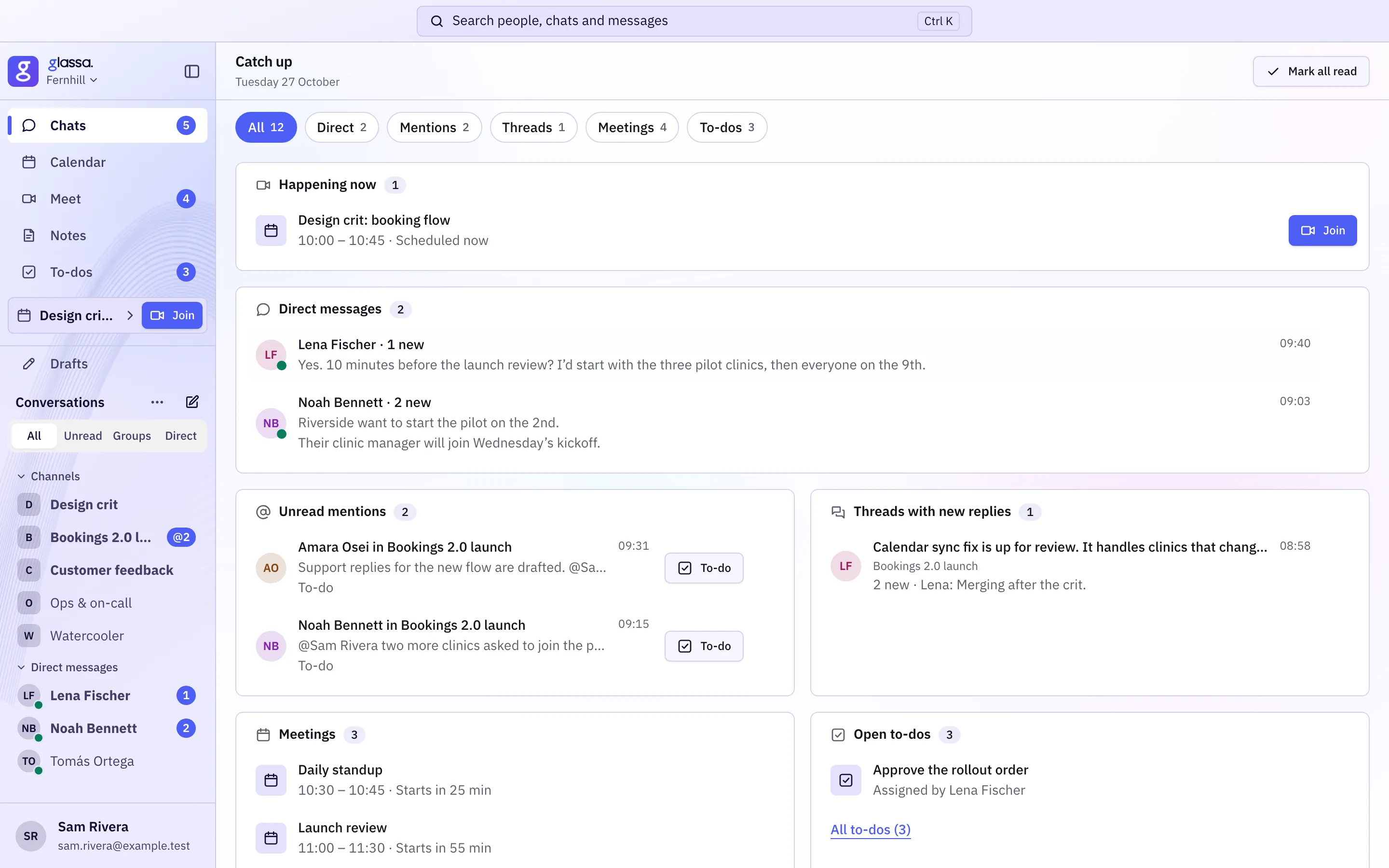Open Conversations more options ellipsis

[x=157, y=402]
